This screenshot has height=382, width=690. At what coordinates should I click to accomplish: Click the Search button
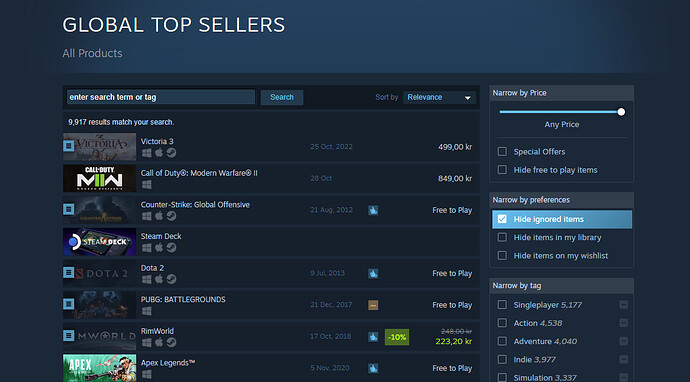(282, 97)
